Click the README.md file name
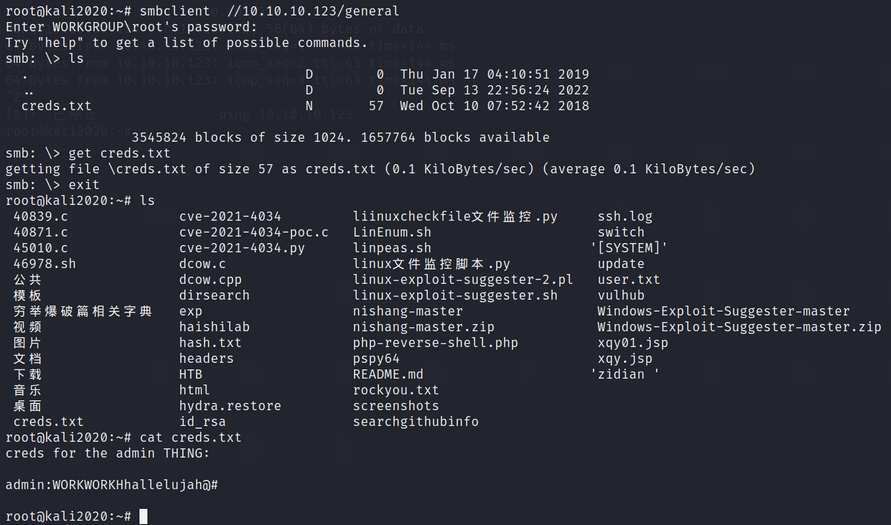 [x=388, y=374]
